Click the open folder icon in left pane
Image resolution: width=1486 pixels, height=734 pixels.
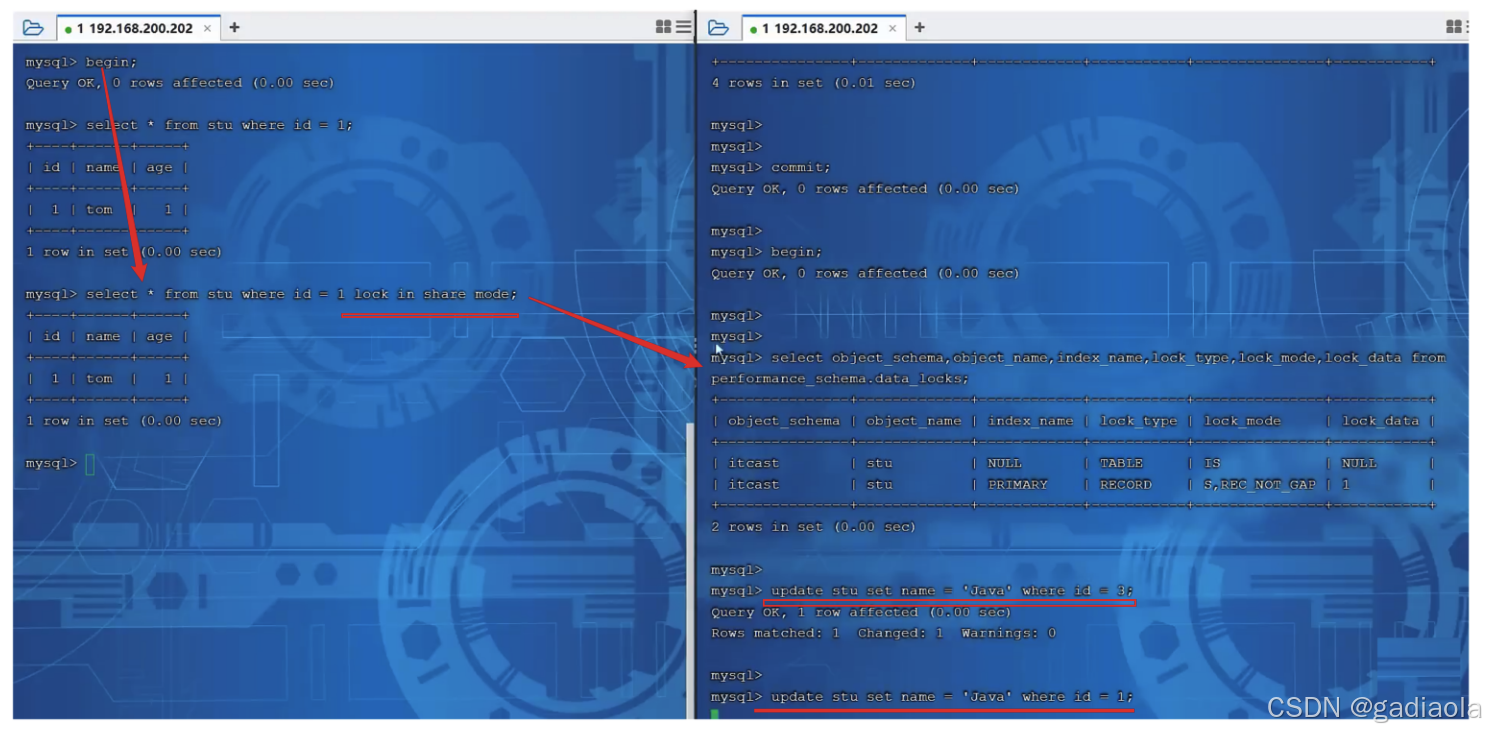(33, 27)
